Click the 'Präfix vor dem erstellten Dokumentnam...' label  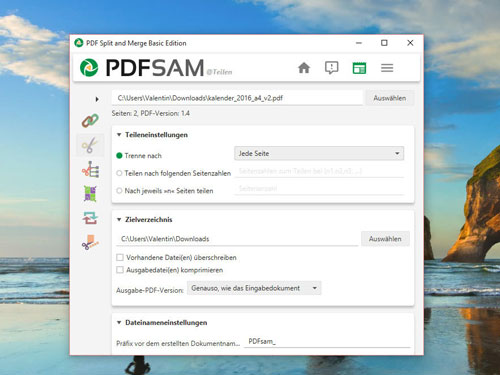tap(178, 343)
